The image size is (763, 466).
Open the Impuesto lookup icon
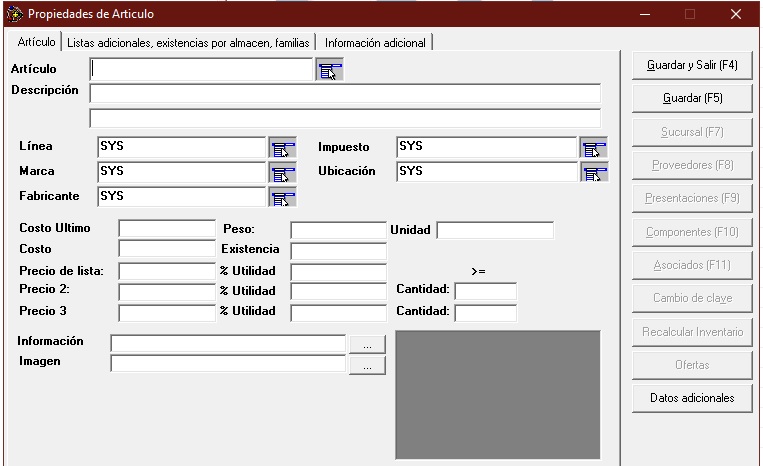(593, 148)
